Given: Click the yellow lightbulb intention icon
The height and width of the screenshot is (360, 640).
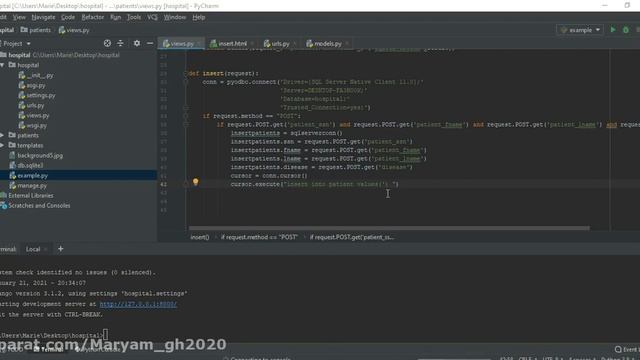Looking at the screenshot, I should pos(196,182).
